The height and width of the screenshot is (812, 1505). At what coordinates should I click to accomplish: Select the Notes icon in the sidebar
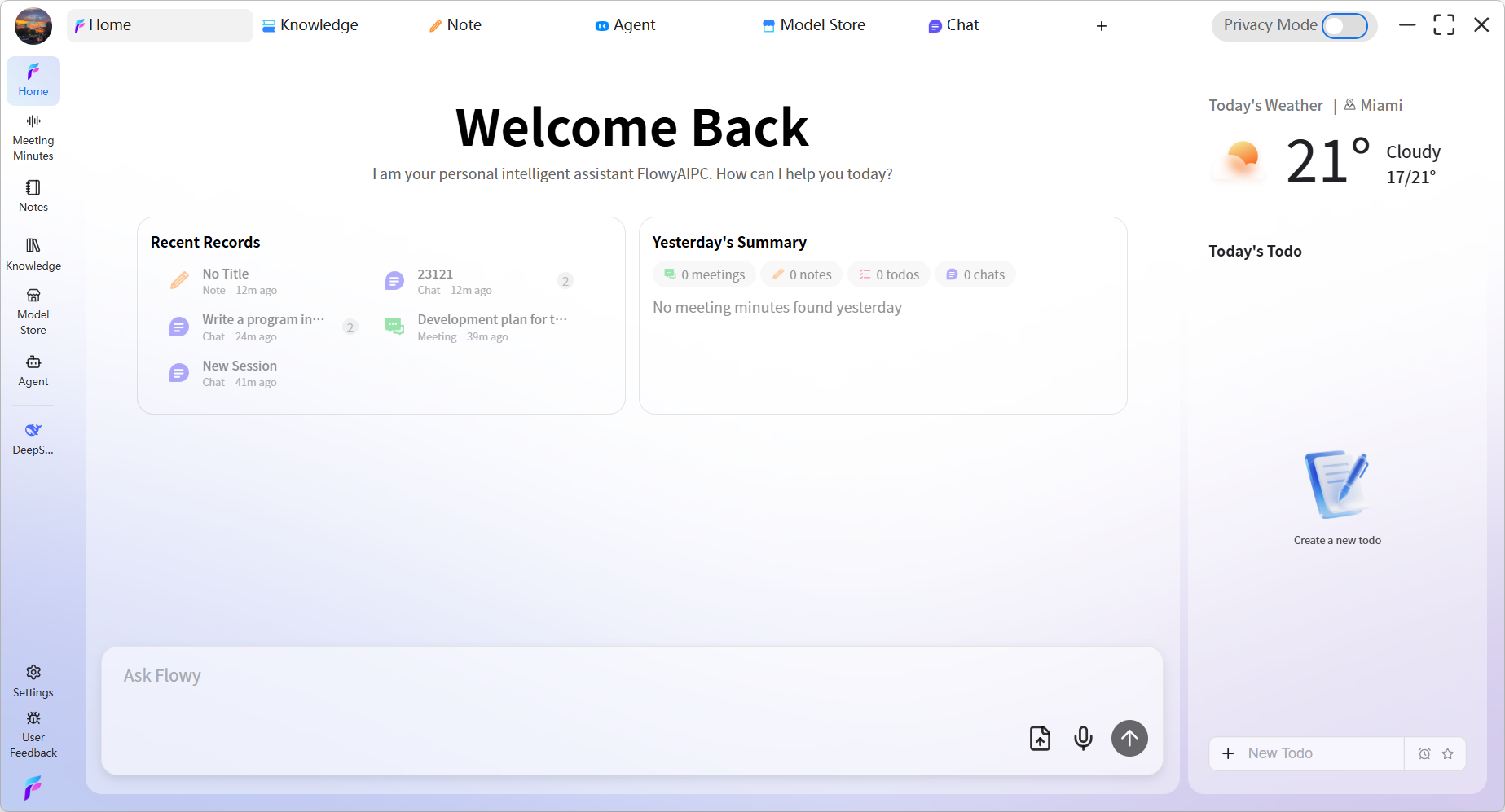pos(33,195)
